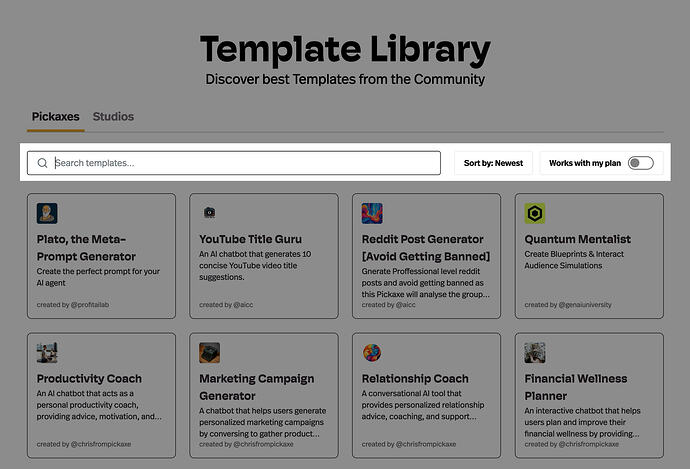Click 'Gnerate Proffessional level reddit posts' description
690x469 pixels.
tap(426, 283)
